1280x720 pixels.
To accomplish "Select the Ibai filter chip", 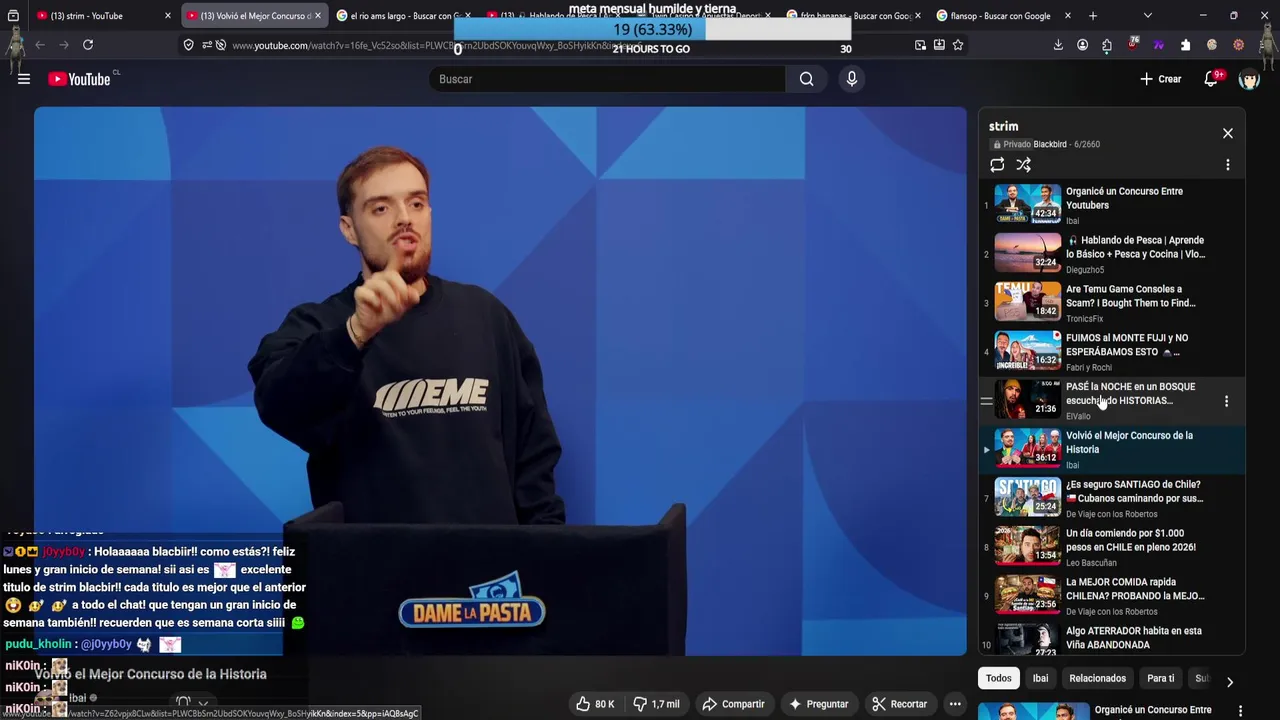I will pyautogui.click(x=1040, y=678).
